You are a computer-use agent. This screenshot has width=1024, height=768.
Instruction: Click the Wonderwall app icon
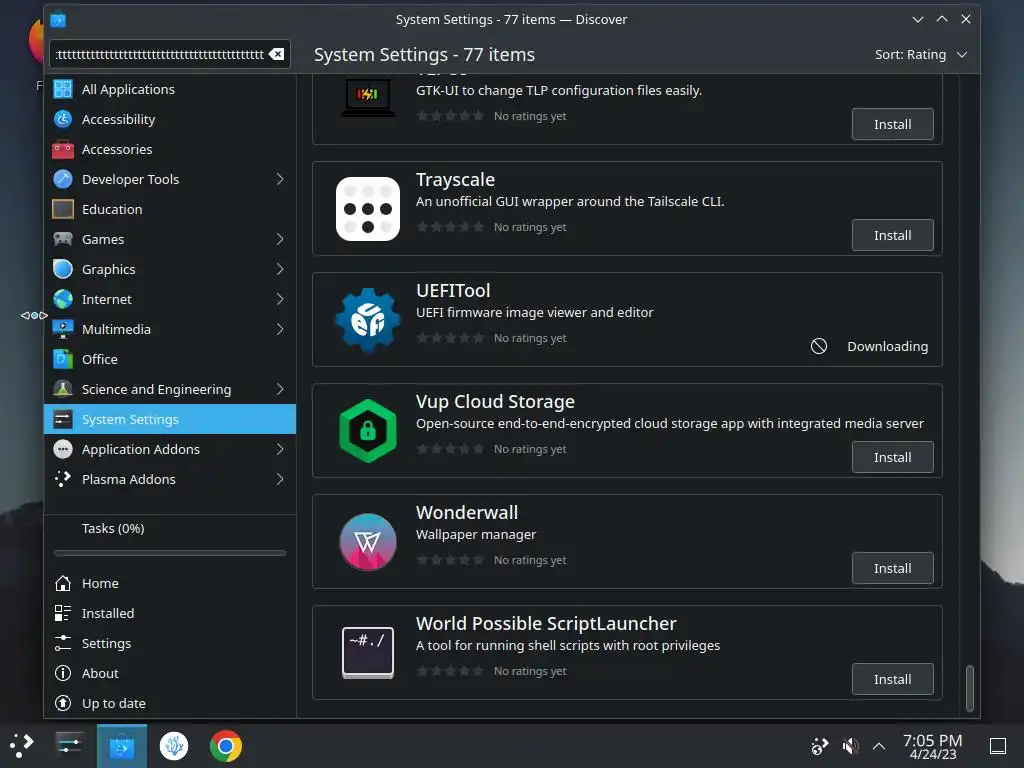tap(368, 542)
